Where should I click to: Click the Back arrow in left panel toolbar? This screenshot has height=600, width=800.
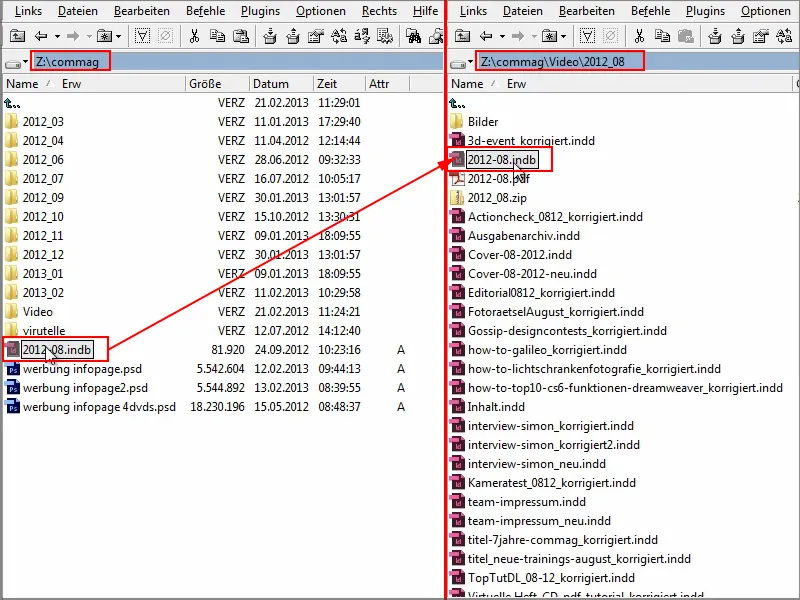click(x=41, y=36)
